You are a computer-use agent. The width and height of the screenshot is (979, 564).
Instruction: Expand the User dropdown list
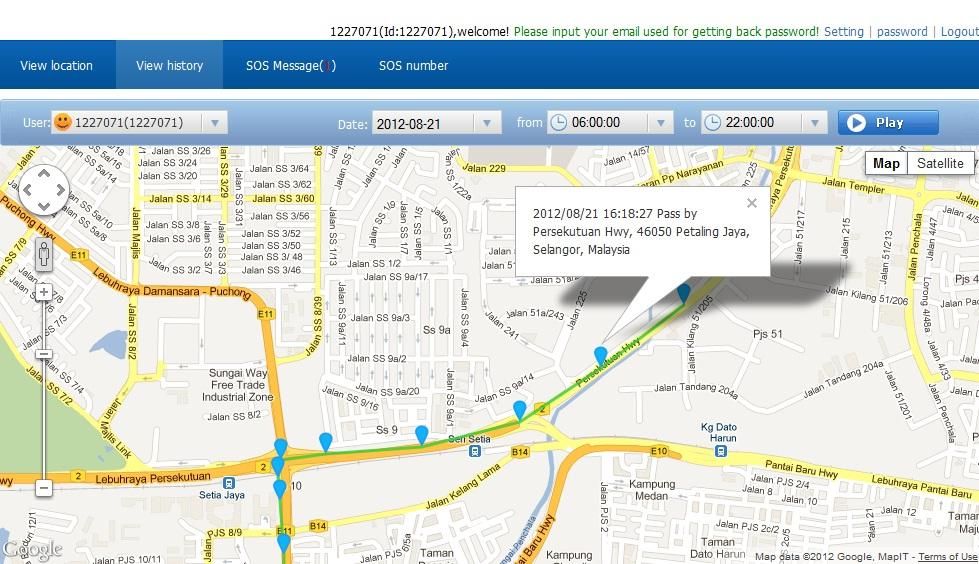pos(215,123)
